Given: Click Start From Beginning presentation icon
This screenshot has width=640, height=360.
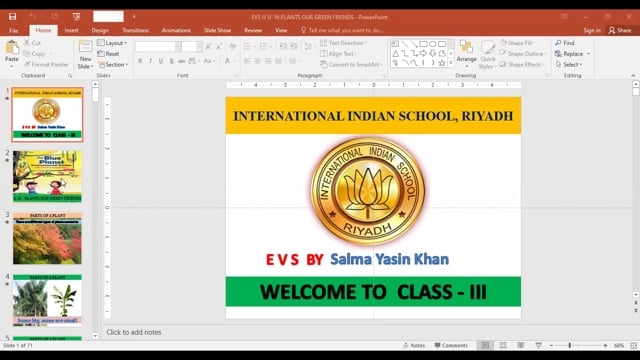Looking at the screenshot, I should [x=76, y=17].
